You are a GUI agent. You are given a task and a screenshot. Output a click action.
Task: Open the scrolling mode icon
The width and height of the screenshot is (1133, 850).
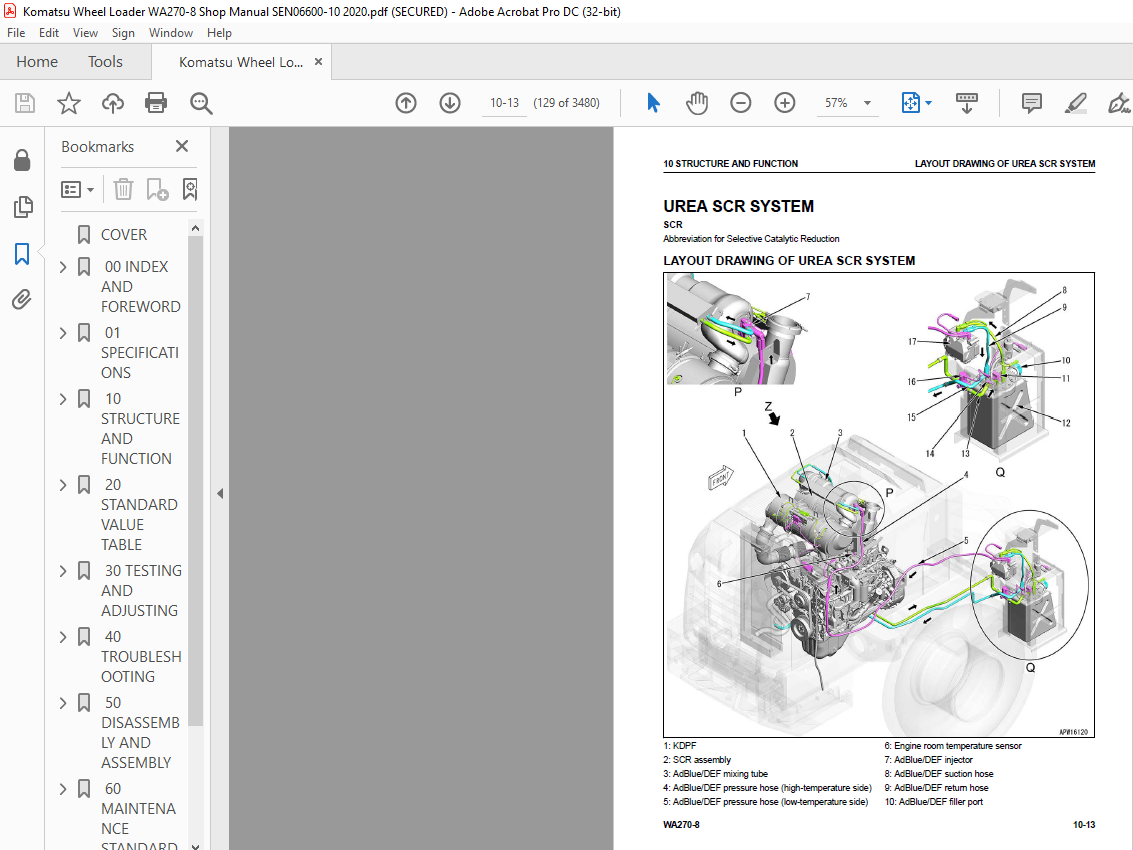[x=967, y=103]
